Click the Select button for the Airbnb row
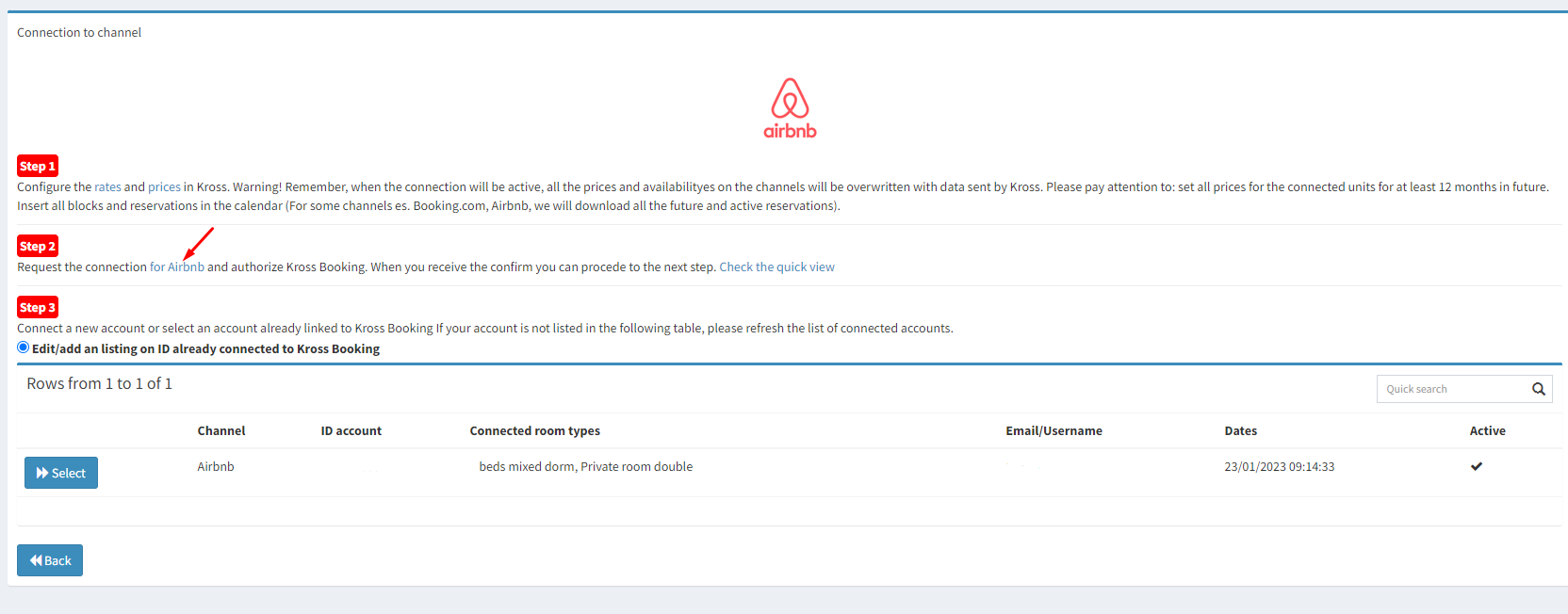Viewport: 1568px width, 614px height. pyautogui.click(x=61, y=473)
